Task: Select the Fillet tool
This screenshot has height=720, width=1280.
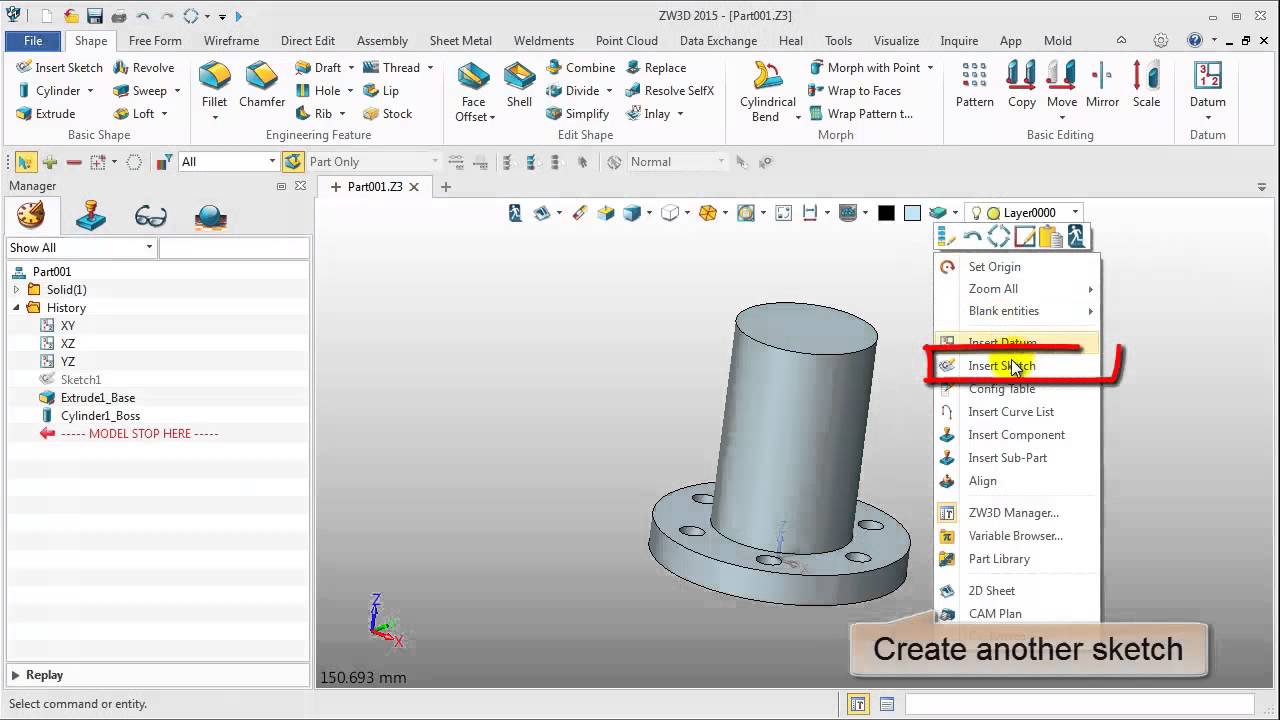Action: click(214, 86)
